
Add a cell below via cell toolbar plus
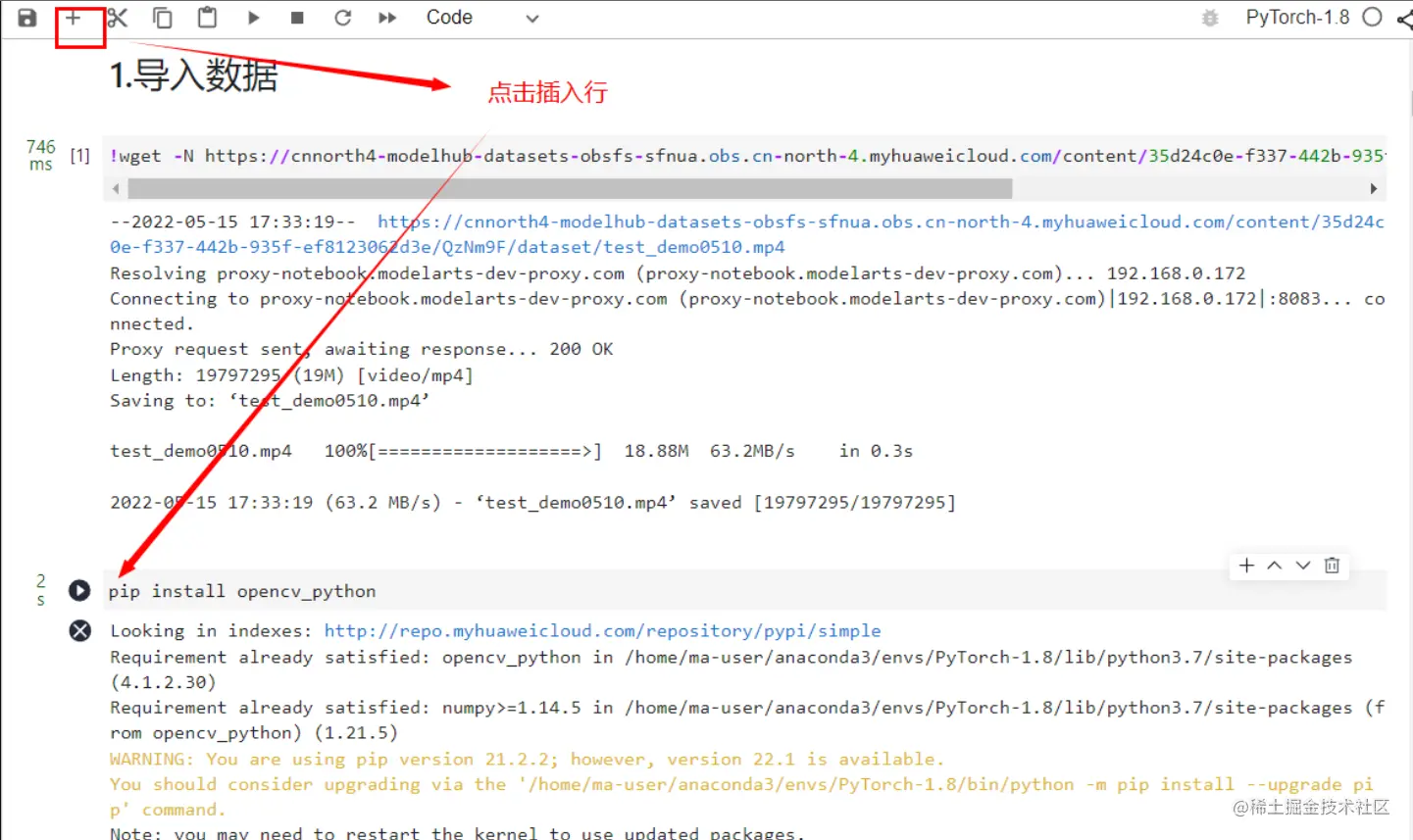[1246, 566]
